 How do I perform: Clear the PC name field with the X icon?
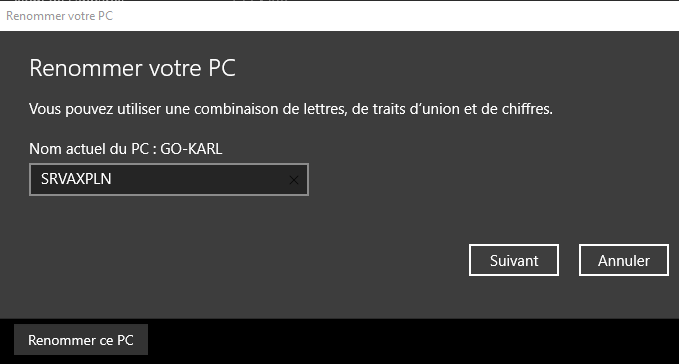(x=294, y=180)
